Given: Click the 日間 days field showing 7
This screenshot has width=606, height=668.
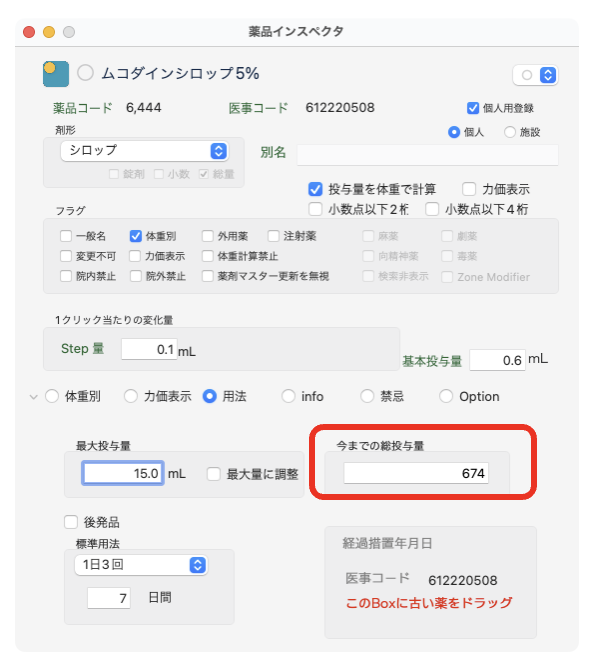Looking at the screenshot, I should [109, 598].
